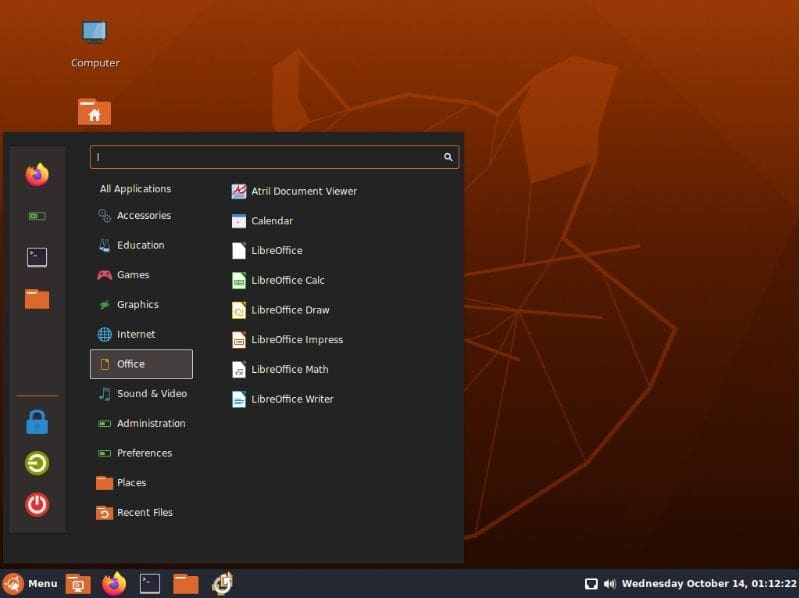Open the Internet category
The height and width of the screenshot is (598, 800).
(141, 334)
